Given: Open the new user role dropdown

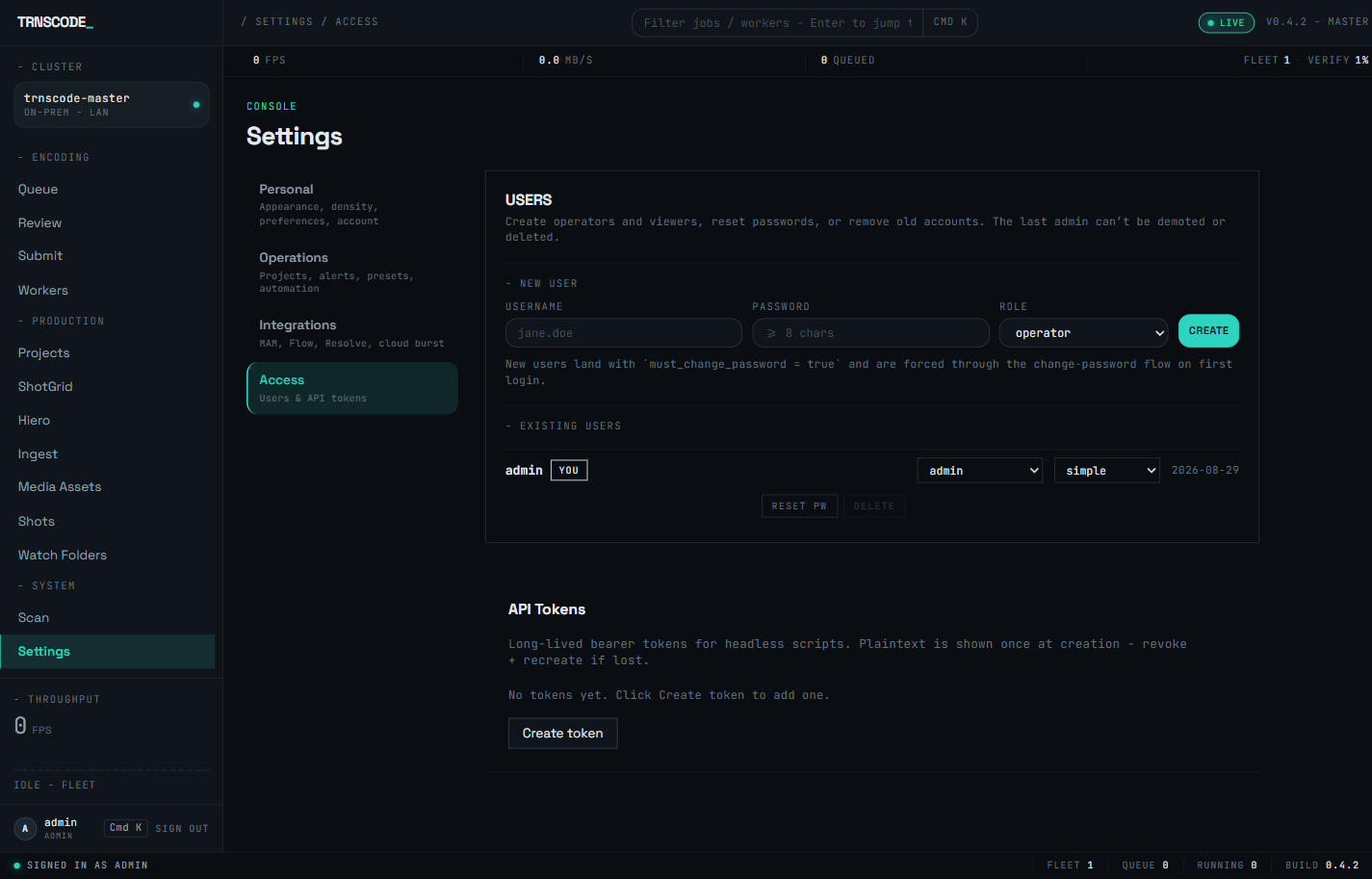Looking at the screenshot, I should click(x=1083, y=333).
